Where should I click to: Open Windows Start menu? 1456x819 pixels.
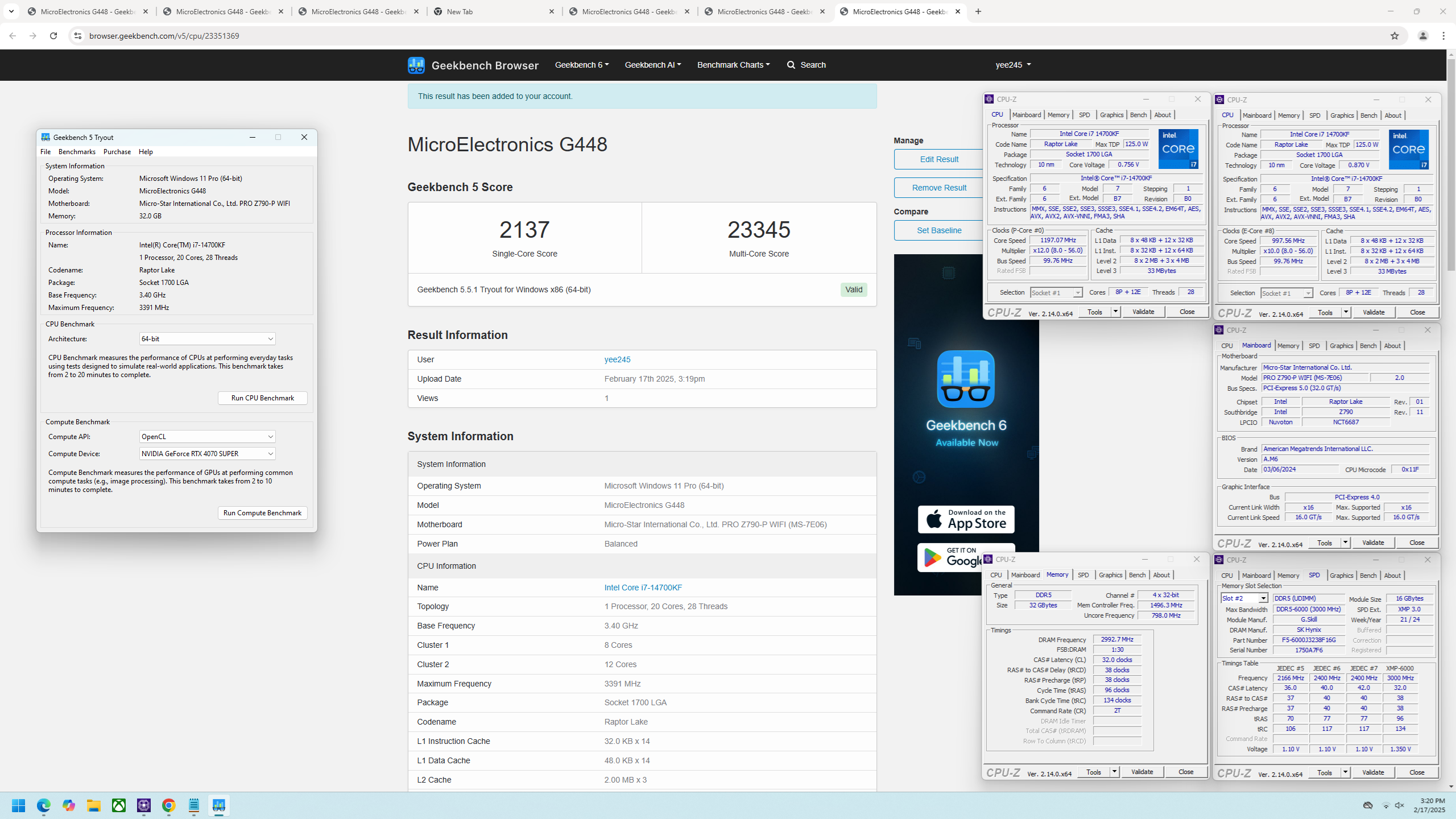tap(19, 805)
